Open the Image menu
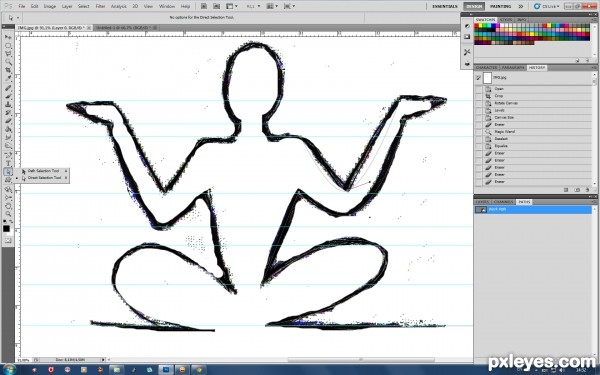This screenshot has width=600, height=375. click(50, 6)
